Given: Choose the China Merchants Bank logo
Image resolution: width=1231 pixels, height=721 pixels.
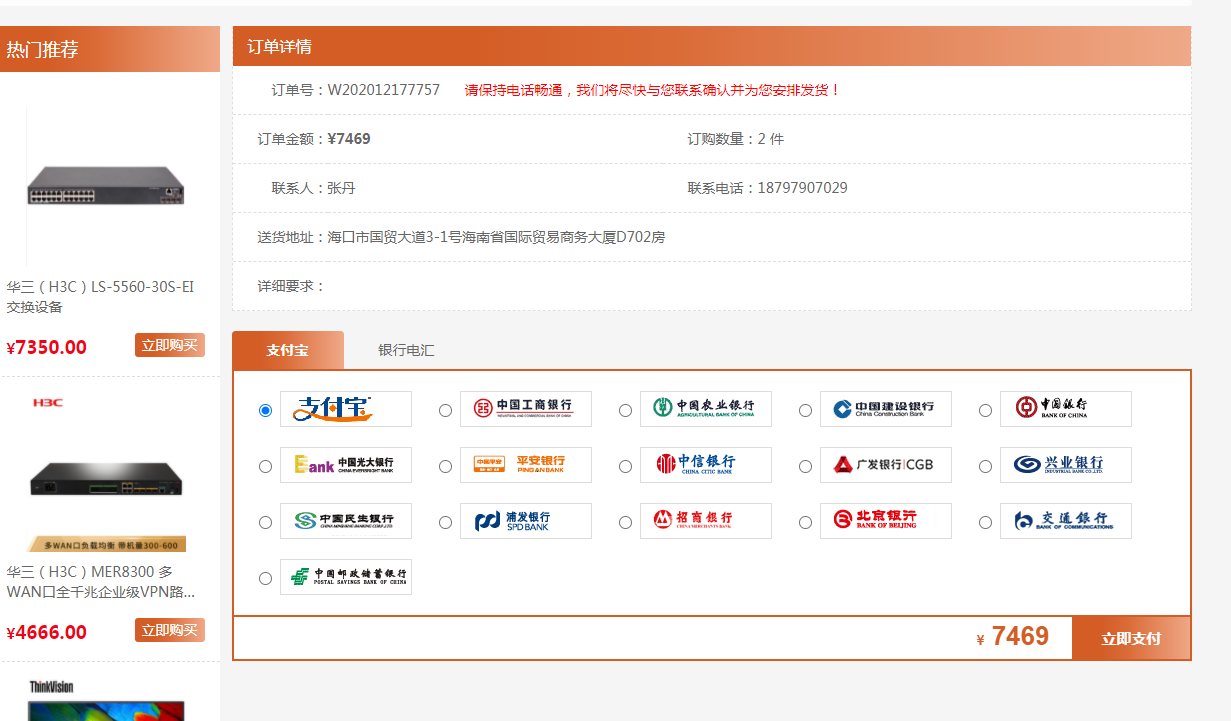Looking at the screenshot, I should click(706, 521).
